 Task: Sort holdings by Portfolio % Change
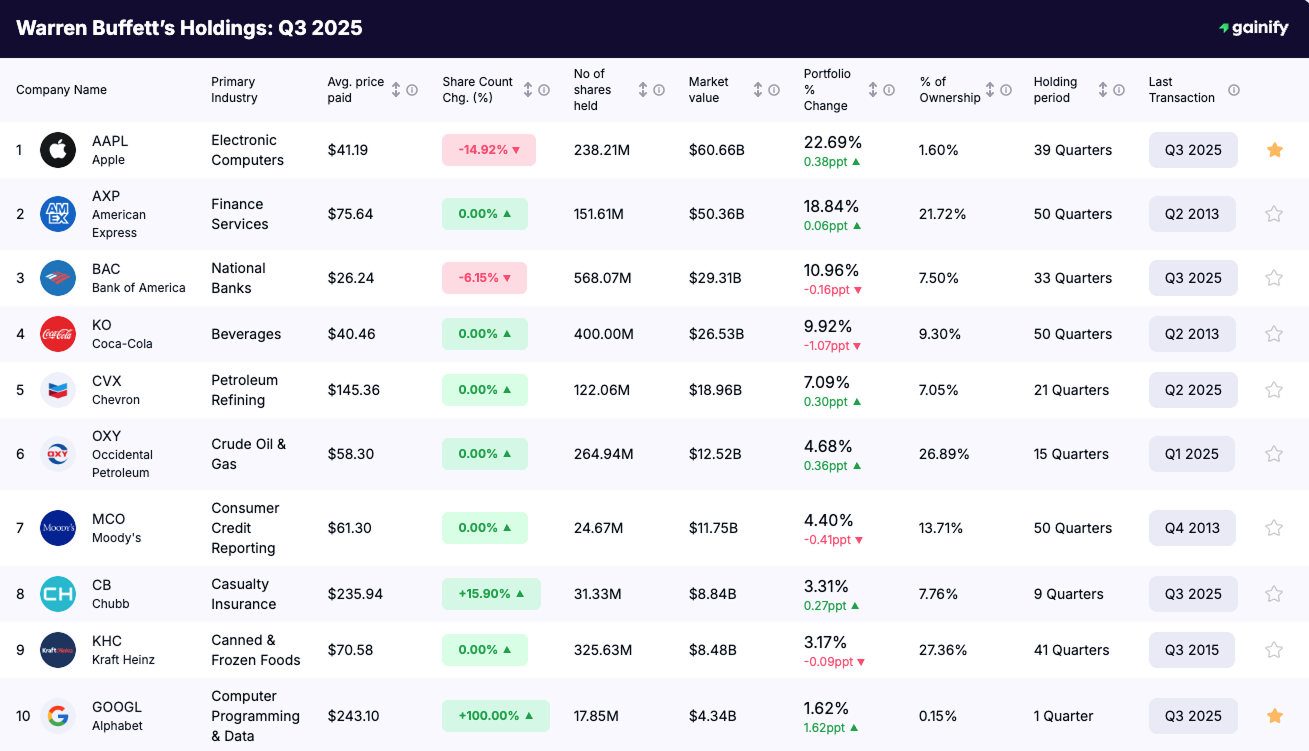coord(871,89)
